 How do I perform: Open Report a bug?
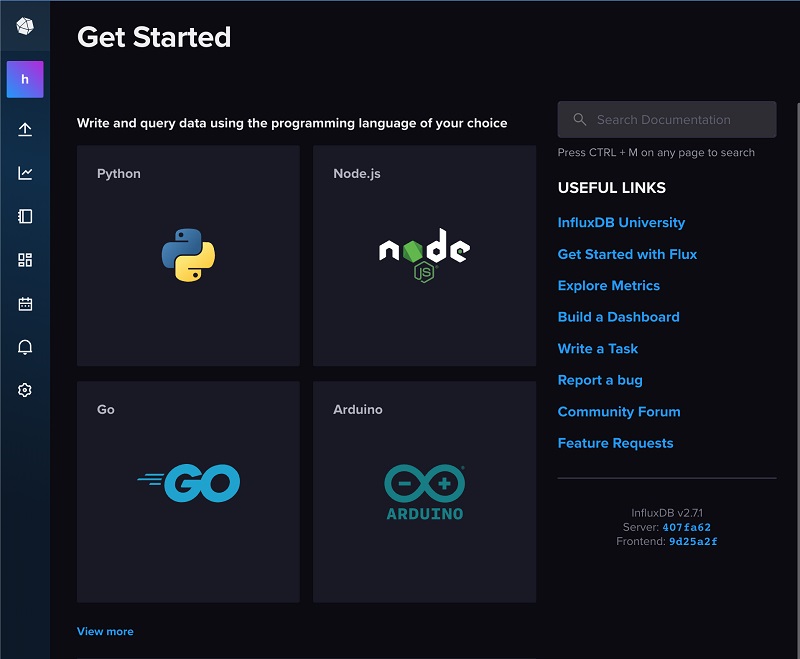pos(600,379)
